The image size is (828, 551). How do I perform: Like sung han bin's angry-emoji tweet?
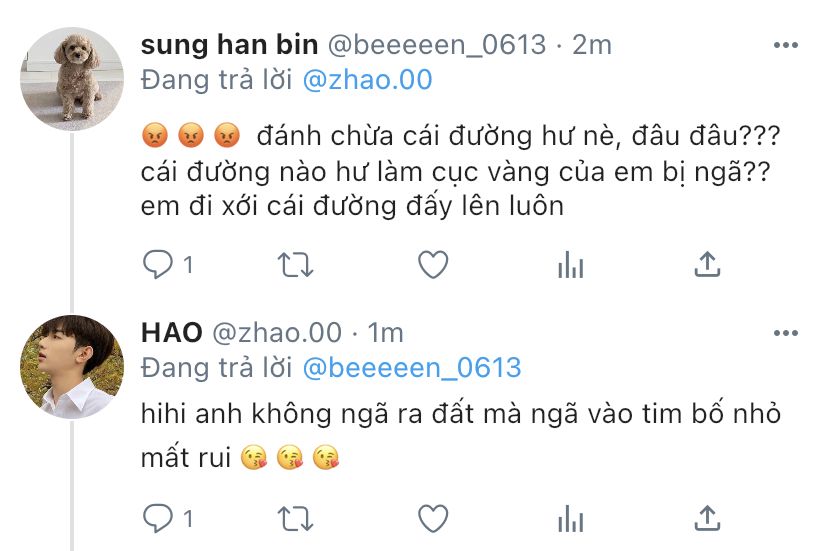434,264
